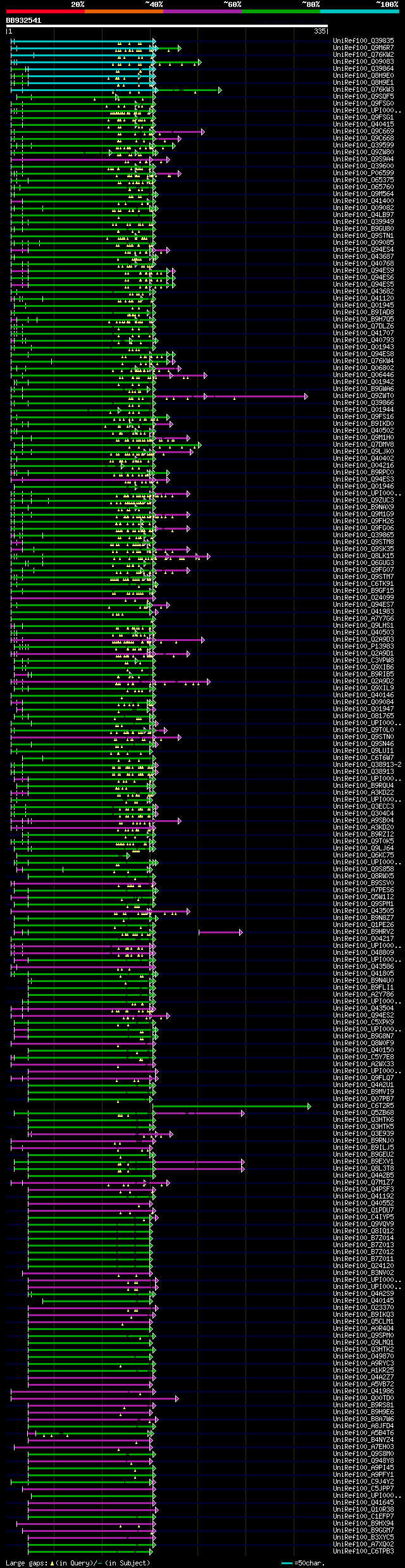Image resolution: width=405 pixels, height=1568 pixels.
Task: Select hit UniRef100_Q09083
Action: click(363, 62)
